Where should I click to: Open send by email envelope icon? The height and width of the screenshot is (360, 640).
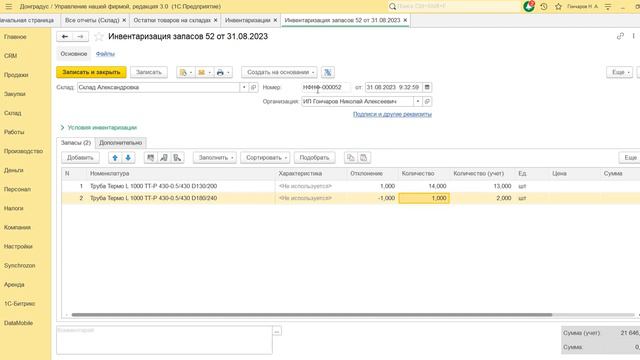(x=204, y=72)
